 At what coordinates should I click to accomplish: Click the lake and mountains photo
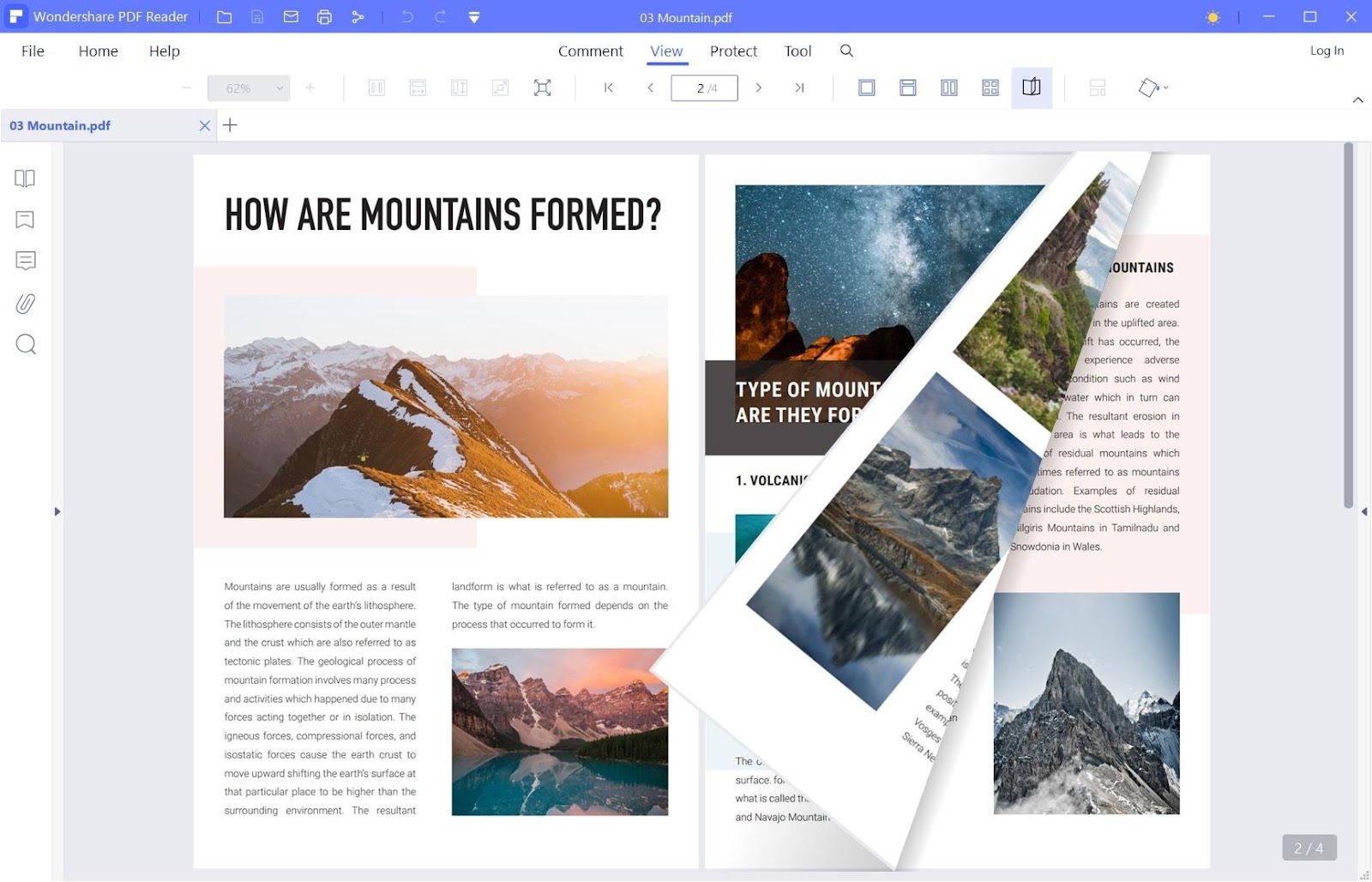(x=560, y=732)
